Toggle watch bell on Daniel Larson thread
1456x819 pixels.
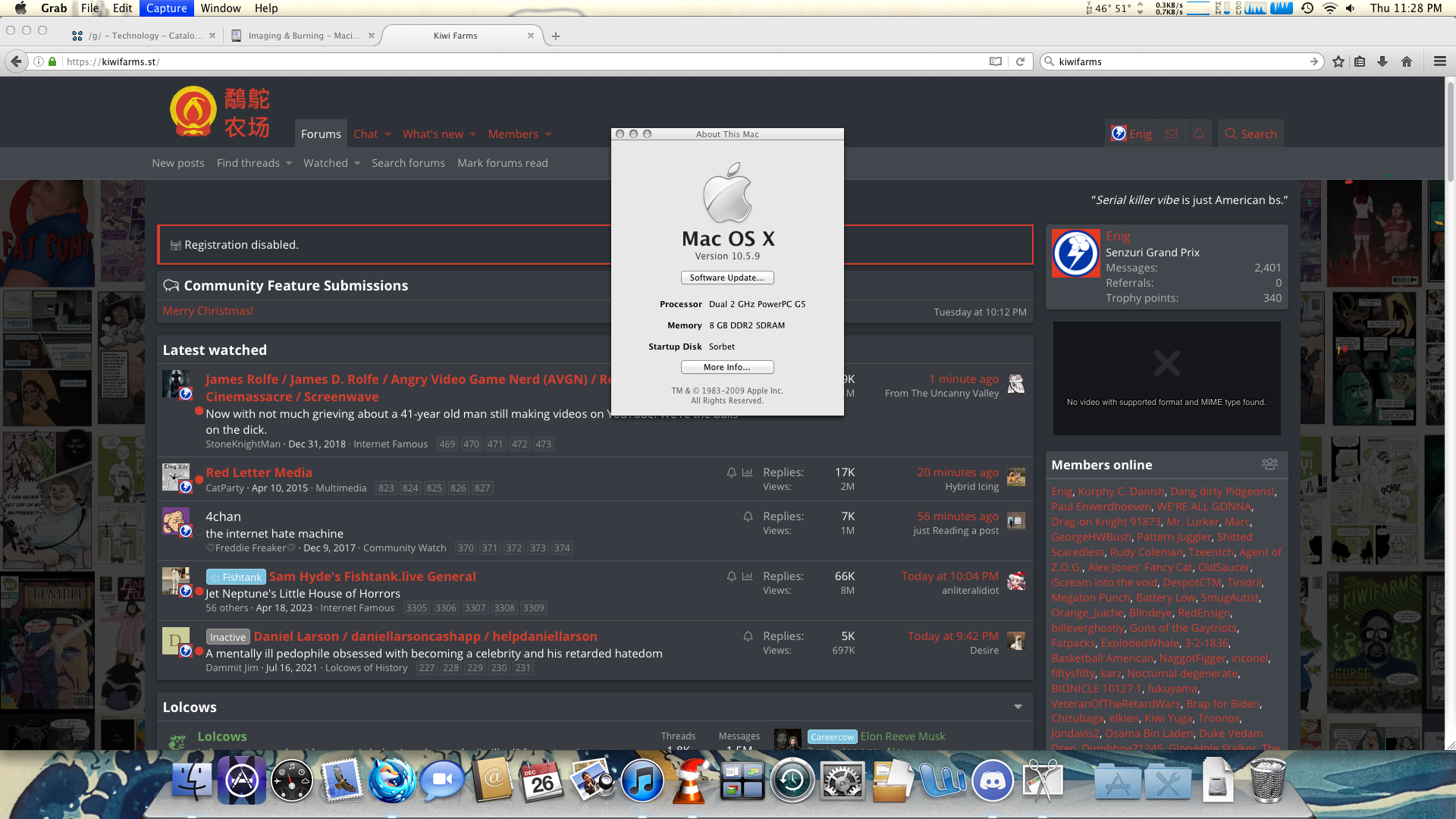point(748,636)
